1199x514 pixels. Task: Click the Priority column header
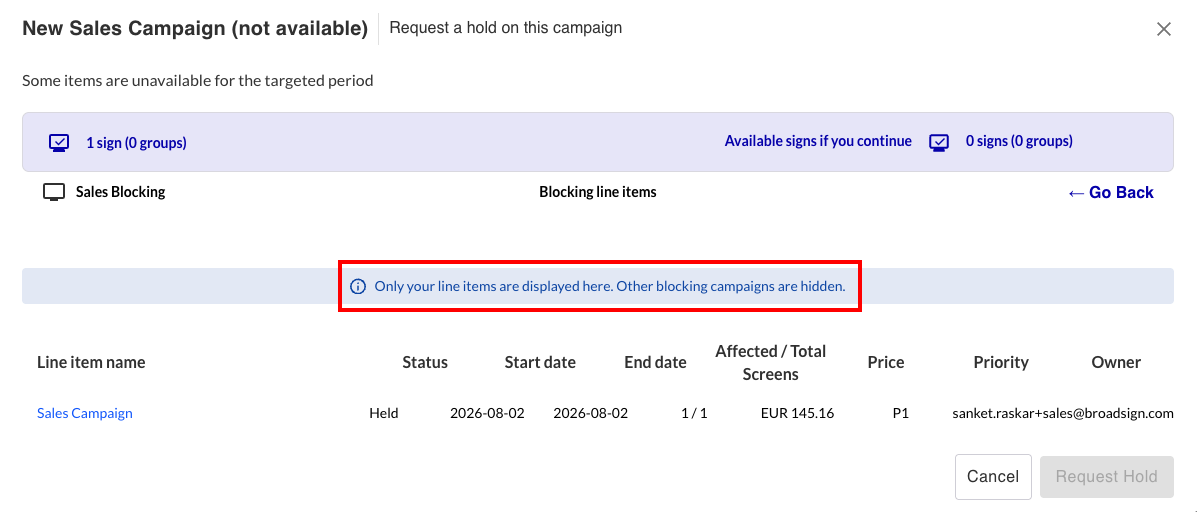pos(1001,363)
